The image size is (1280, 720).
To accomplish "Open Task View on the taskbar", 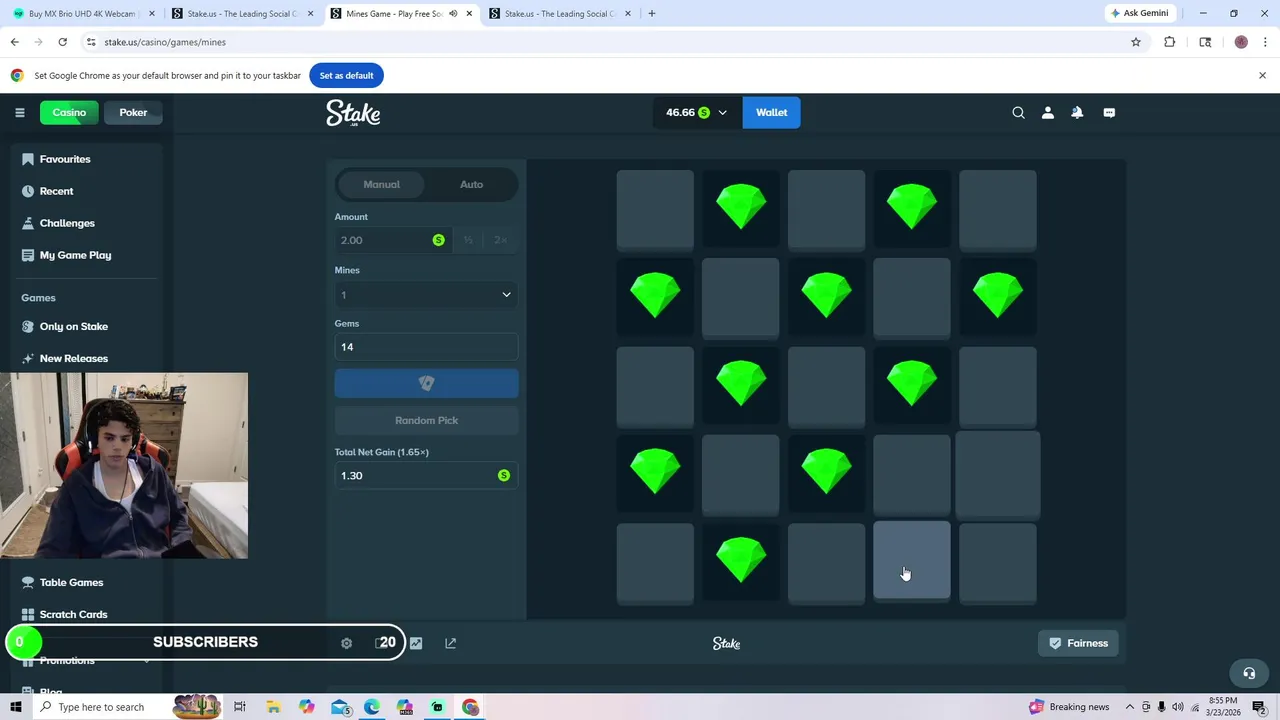I will [240, 707].
